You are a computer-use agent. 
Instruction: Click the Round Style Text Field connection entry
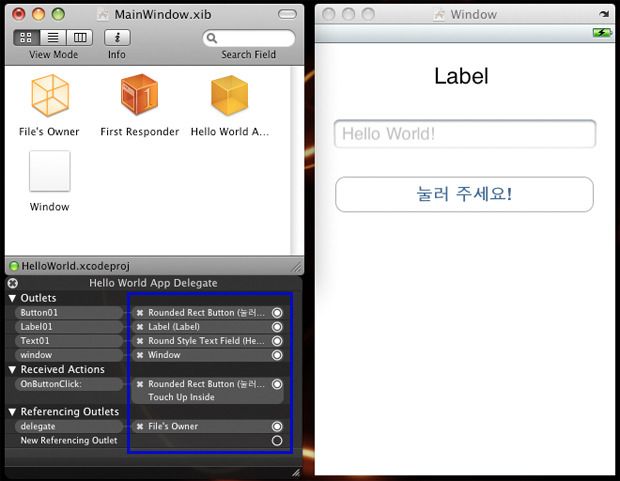(x=206, y=341)
